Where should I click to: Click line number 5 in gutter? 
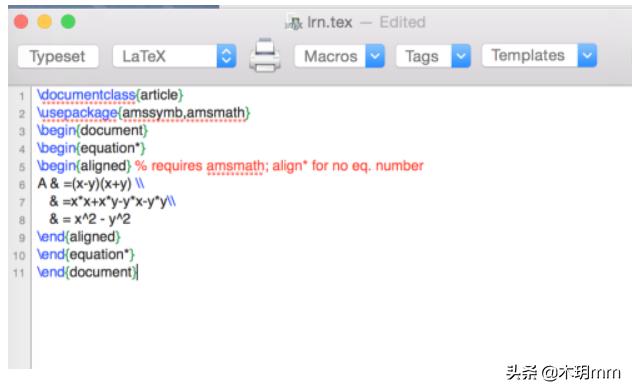point(22,167)
